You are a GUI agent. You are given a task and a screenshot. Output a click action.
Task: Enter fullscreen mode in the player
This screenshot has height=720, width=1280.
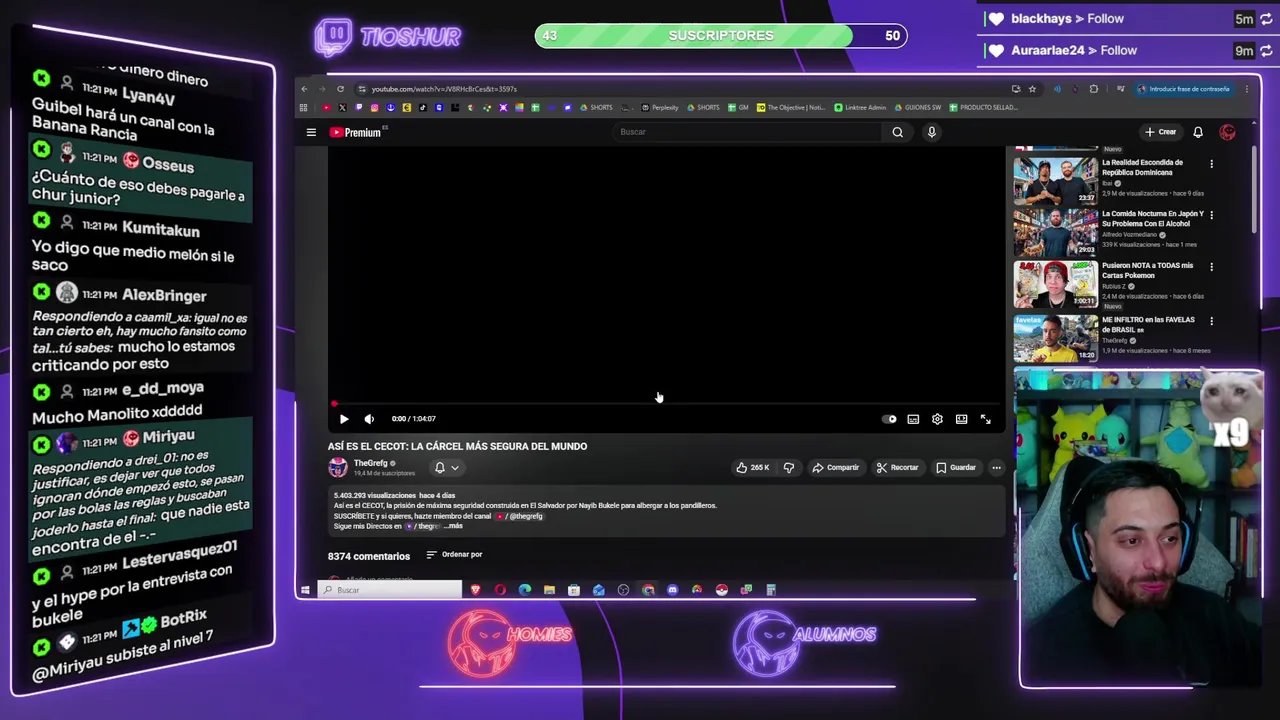985,419
